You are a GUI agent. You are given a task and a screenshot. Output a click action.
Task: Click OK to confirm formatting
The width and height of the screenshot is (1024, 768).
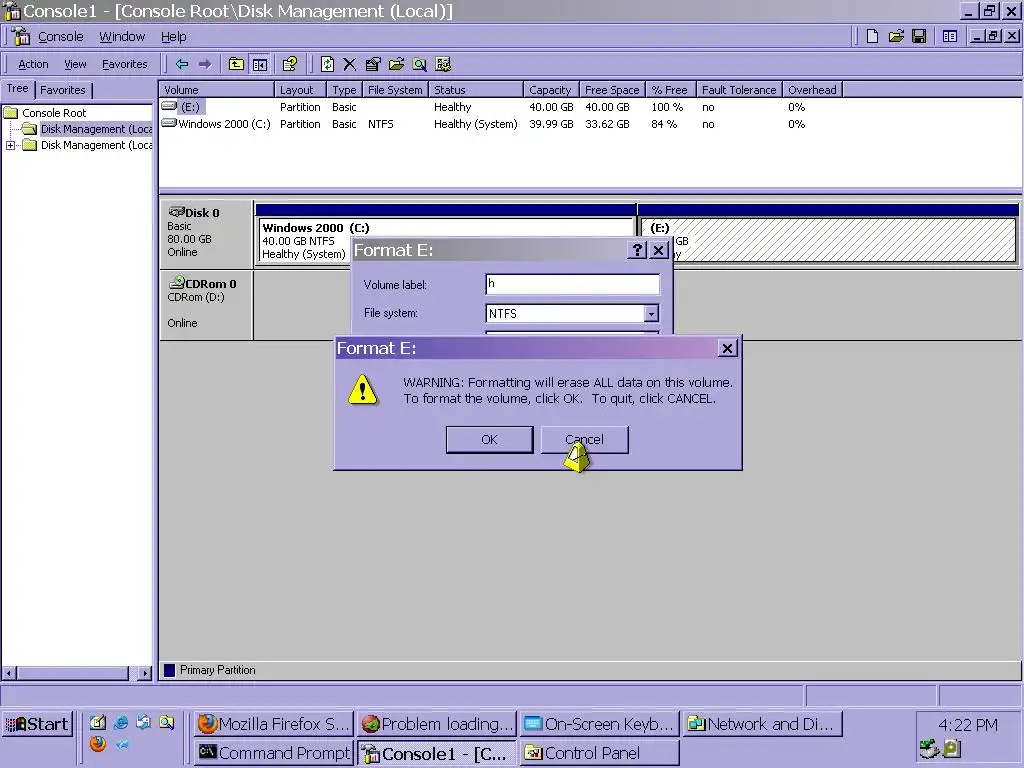tap(489, 440)
